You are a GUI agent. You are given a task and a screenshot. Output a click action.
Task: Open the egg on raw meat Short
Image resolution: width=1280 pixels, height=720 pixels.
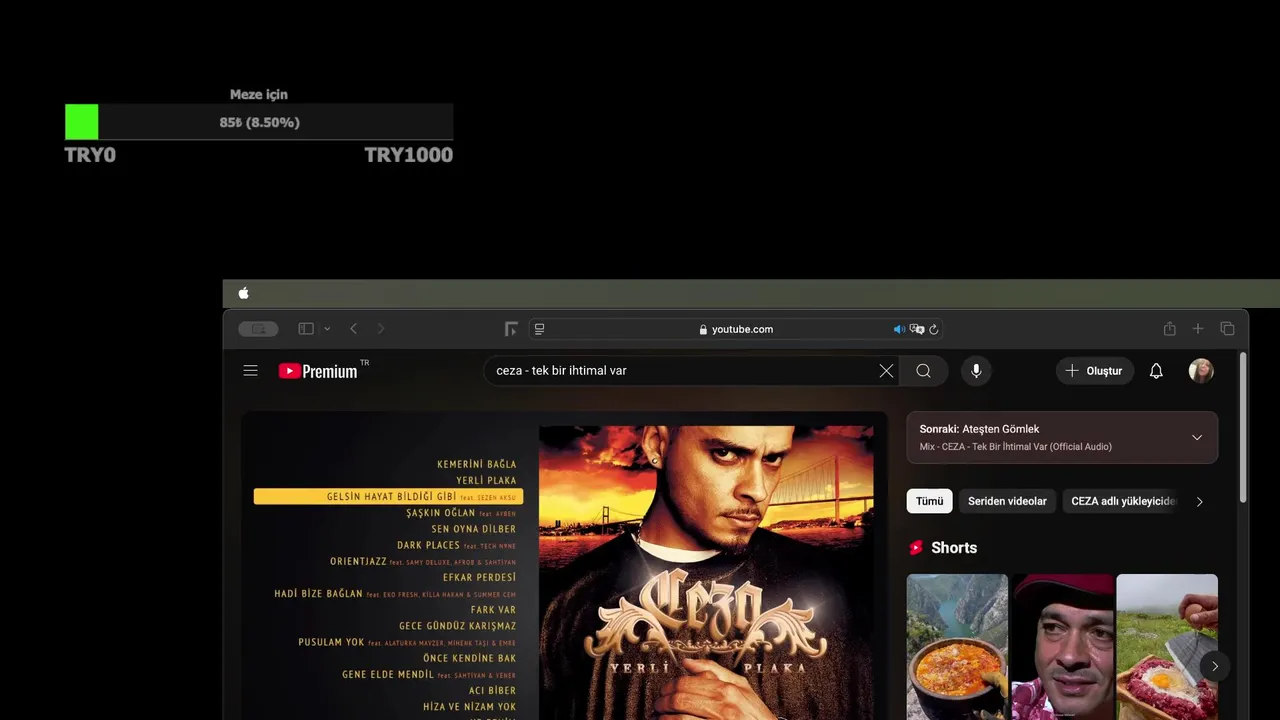click(x=1167, y=647)
